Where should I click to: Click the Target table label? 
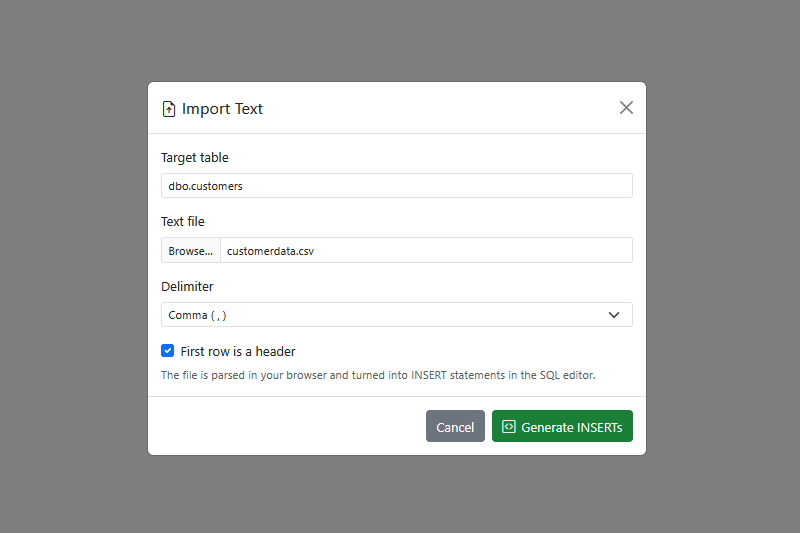pos(195,158)
